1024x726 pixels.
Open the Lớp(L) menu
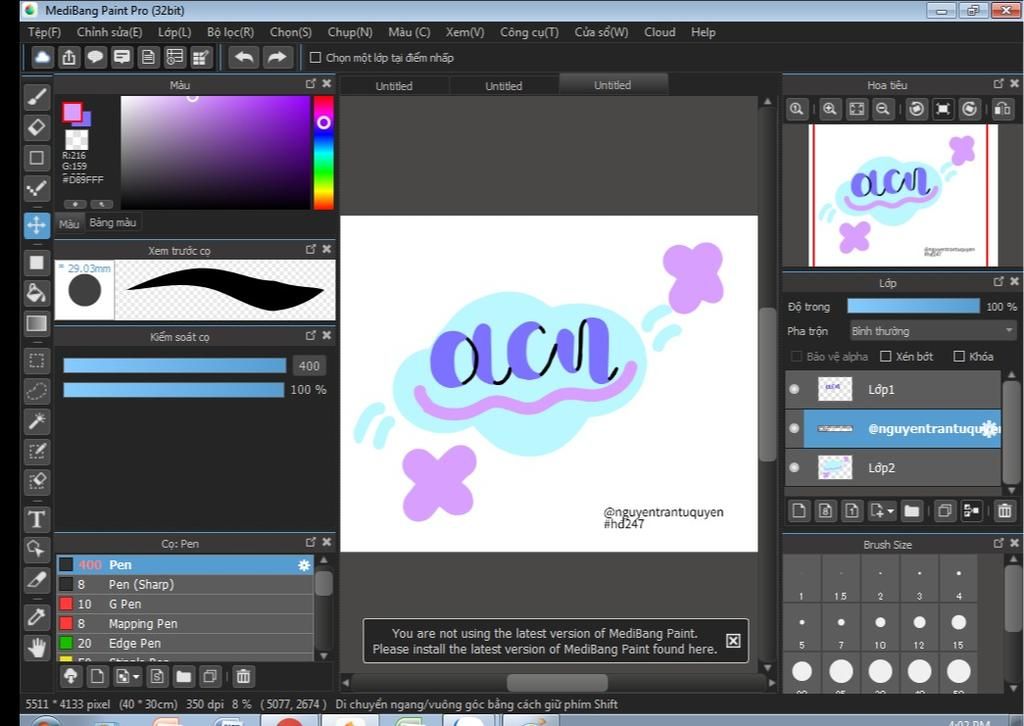point(174,32)
